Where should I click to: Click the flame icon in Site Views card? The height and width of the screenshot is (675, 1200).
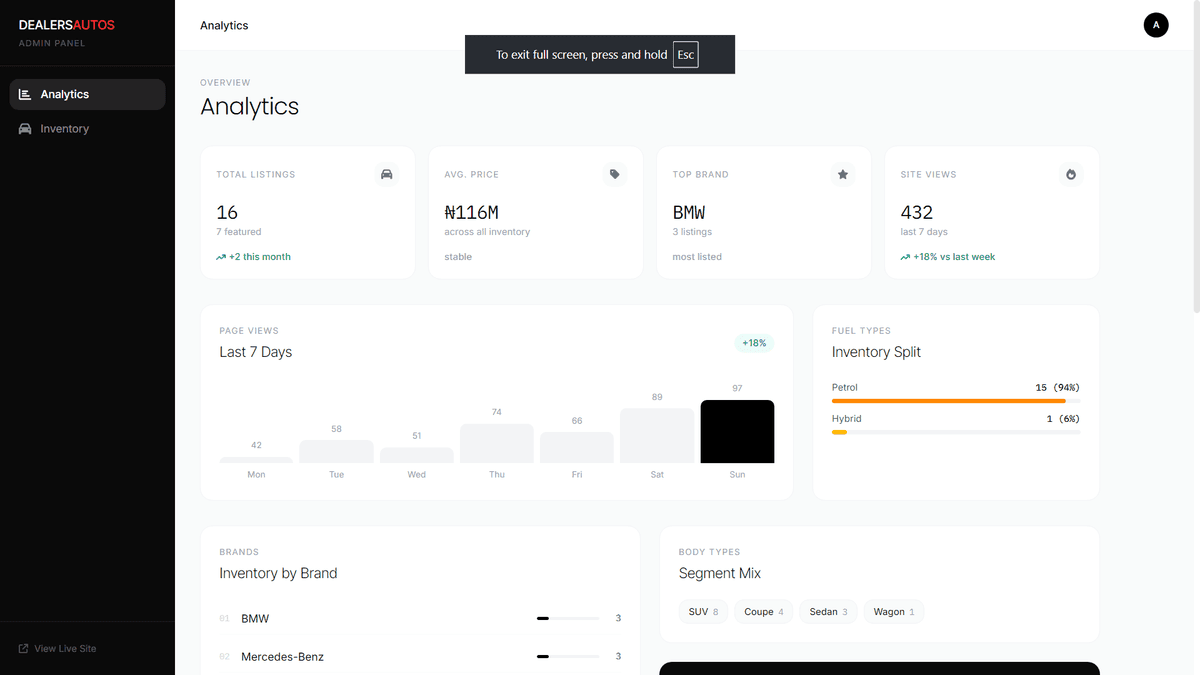tap(1070, 174)
